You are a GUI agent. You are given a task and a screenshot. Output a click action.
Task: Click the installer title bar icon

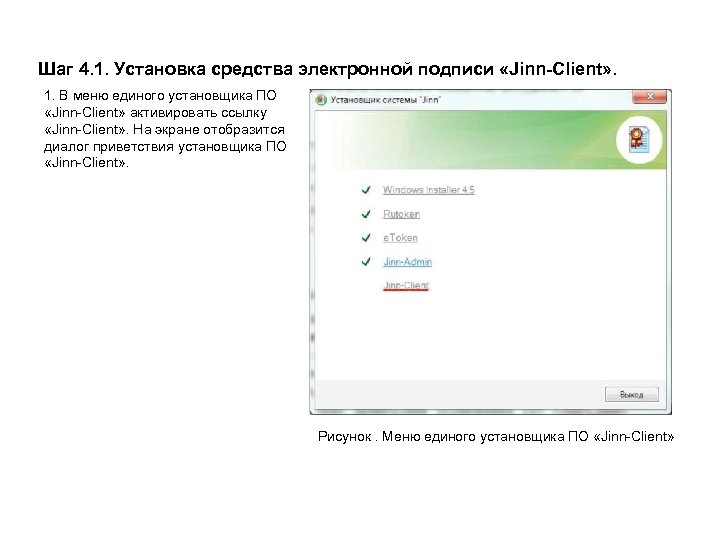coord(321,100)
